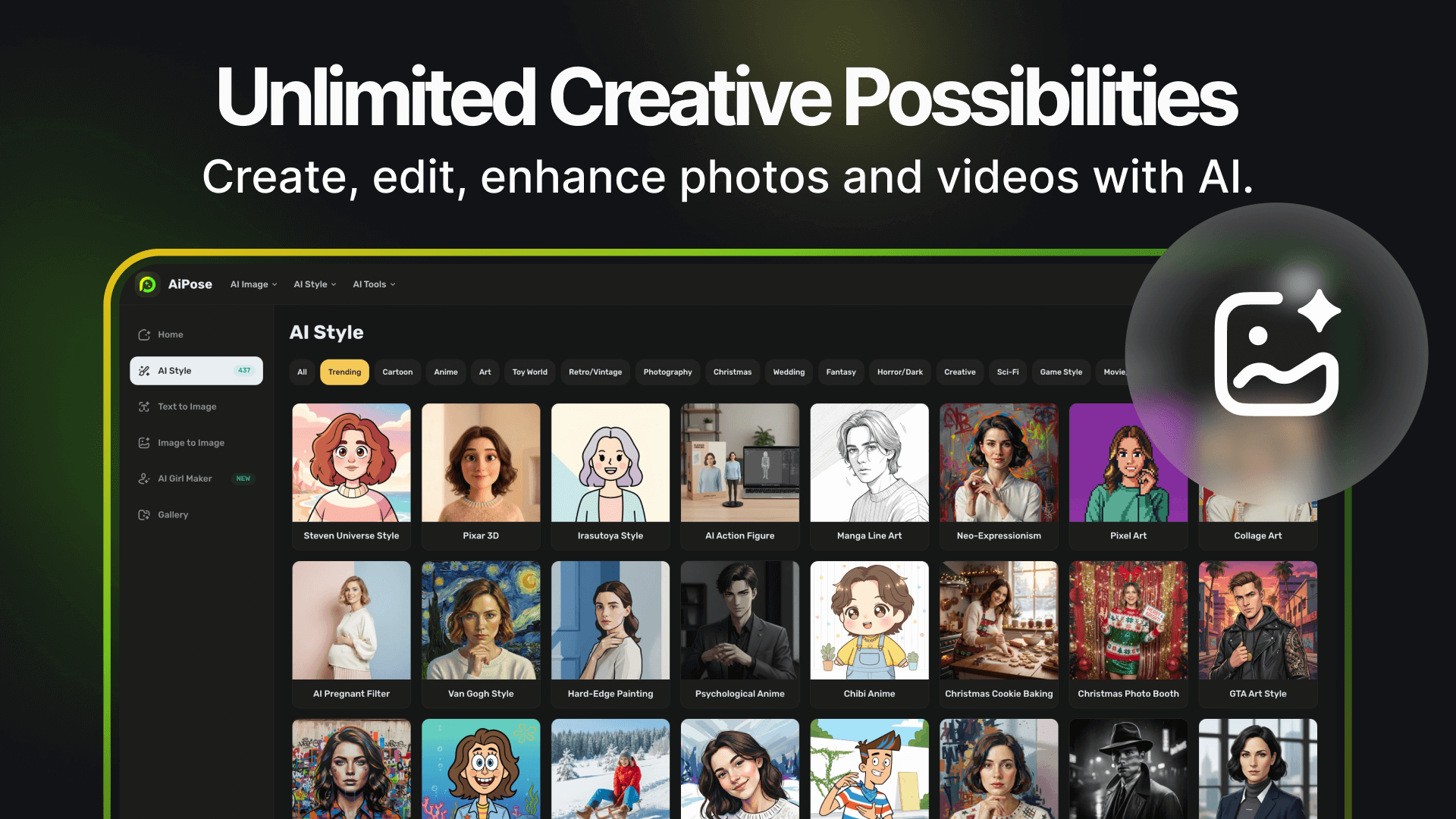Expand the AI Tools dropdown menu
Viewport: 1456px width, 819px height.
[x=374, y=284]
